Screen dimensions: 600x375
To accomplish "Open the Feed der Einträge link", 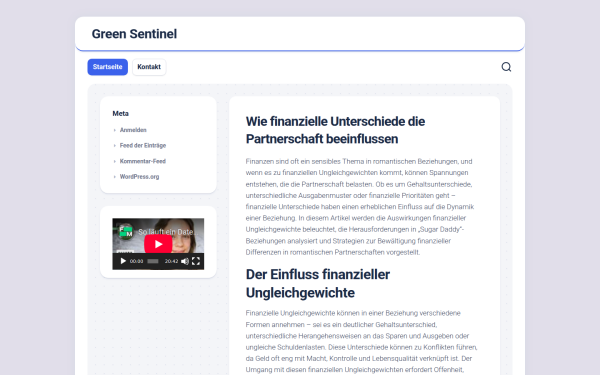I will tap(143, 145).
